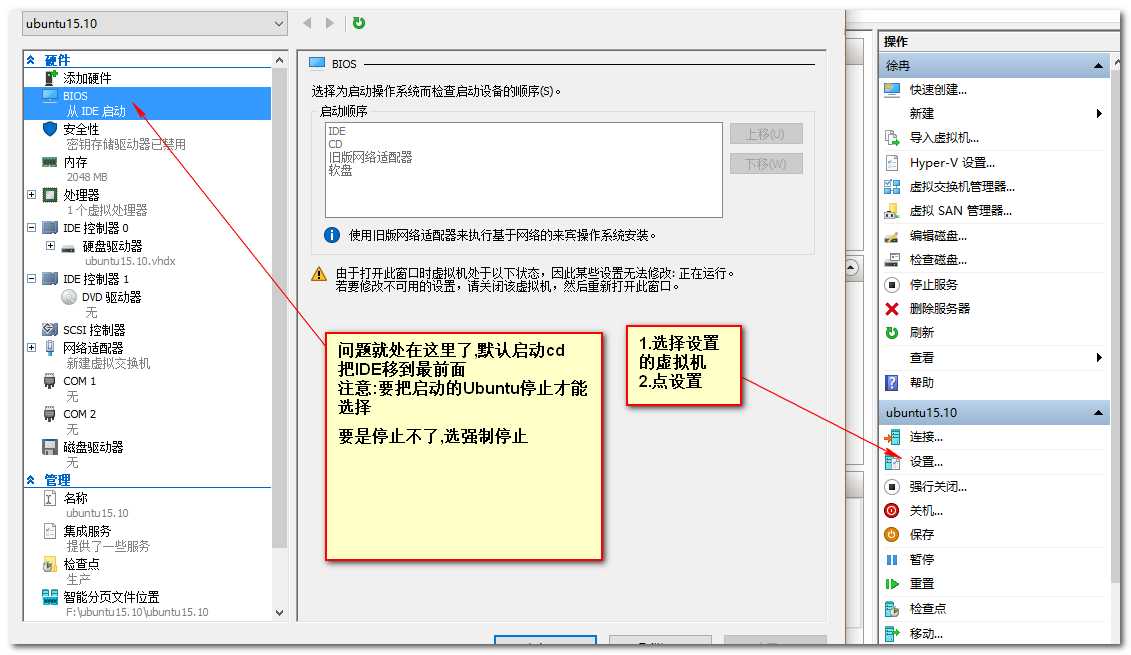Expand the 硬盘驱动器 tree node
Screen dimensions: 1131x655
coord(50,246)
